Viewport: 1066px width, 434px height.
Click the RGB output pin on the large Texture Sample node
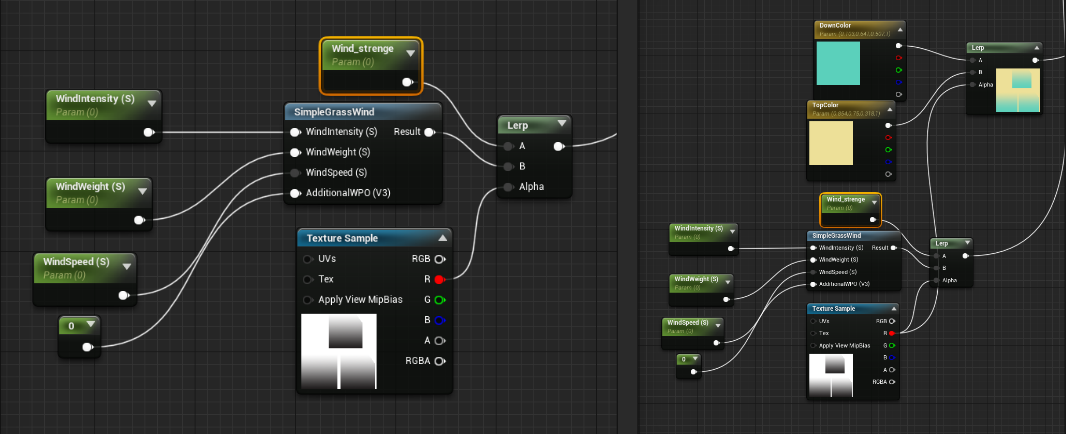click(440, 259)
